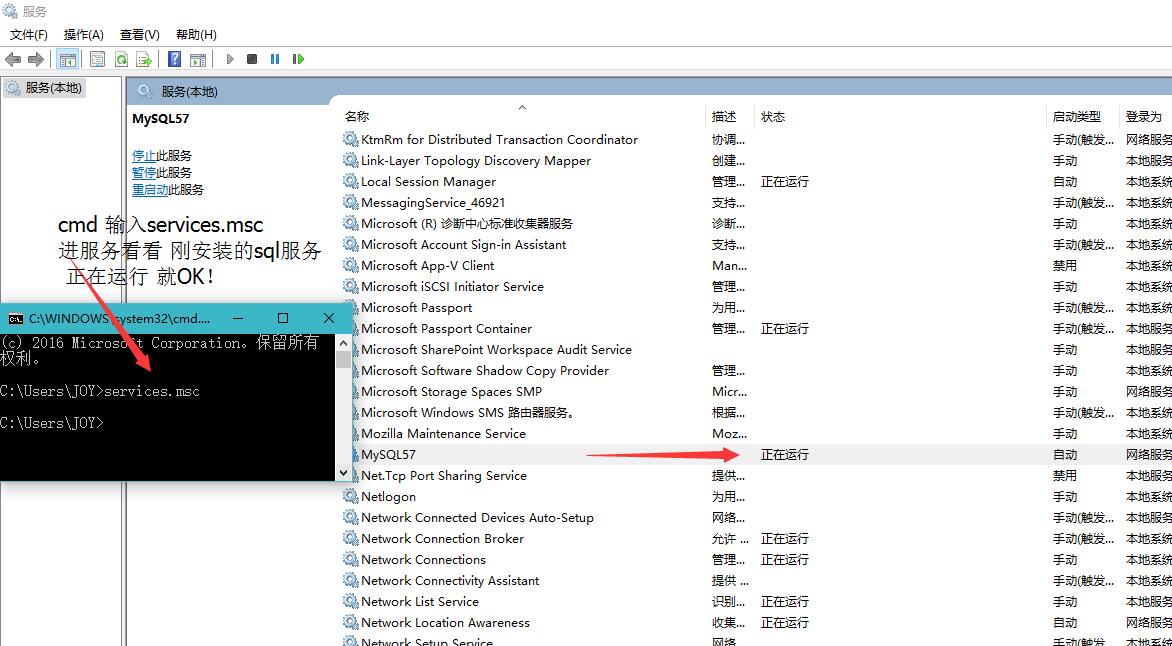Viewport: 1172px width, 646px height.
Task: Click the Restart Service icon
Action: (x=298, y=59)
